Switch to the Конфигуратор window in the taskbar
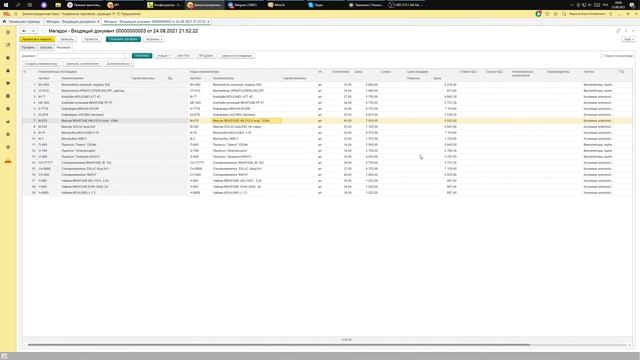 click(x=164, y=5)
